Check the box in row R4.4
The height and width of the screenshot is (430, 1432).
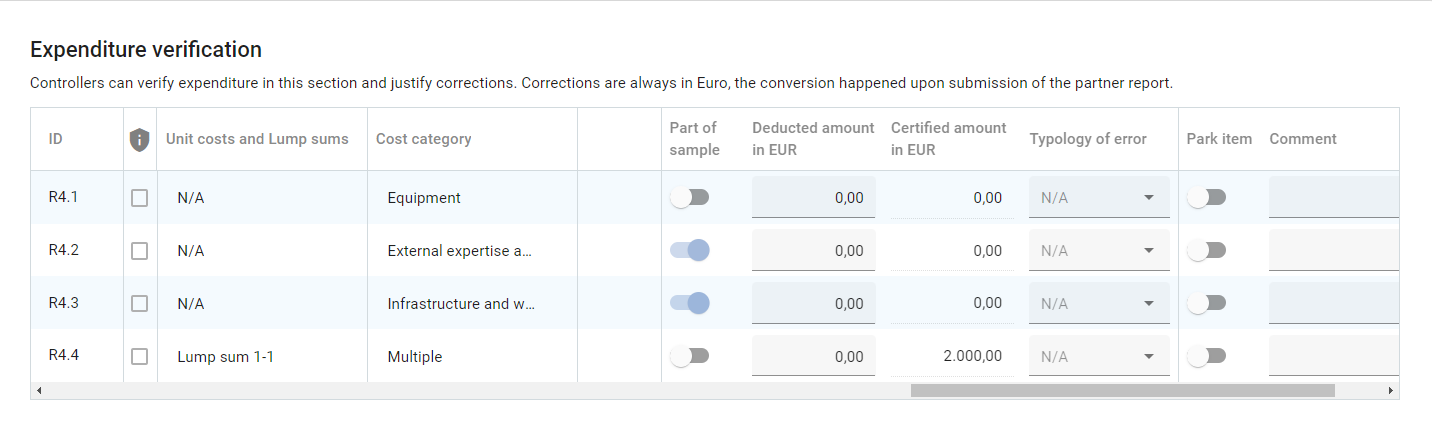pyautogui.click(x=140, y=357)
